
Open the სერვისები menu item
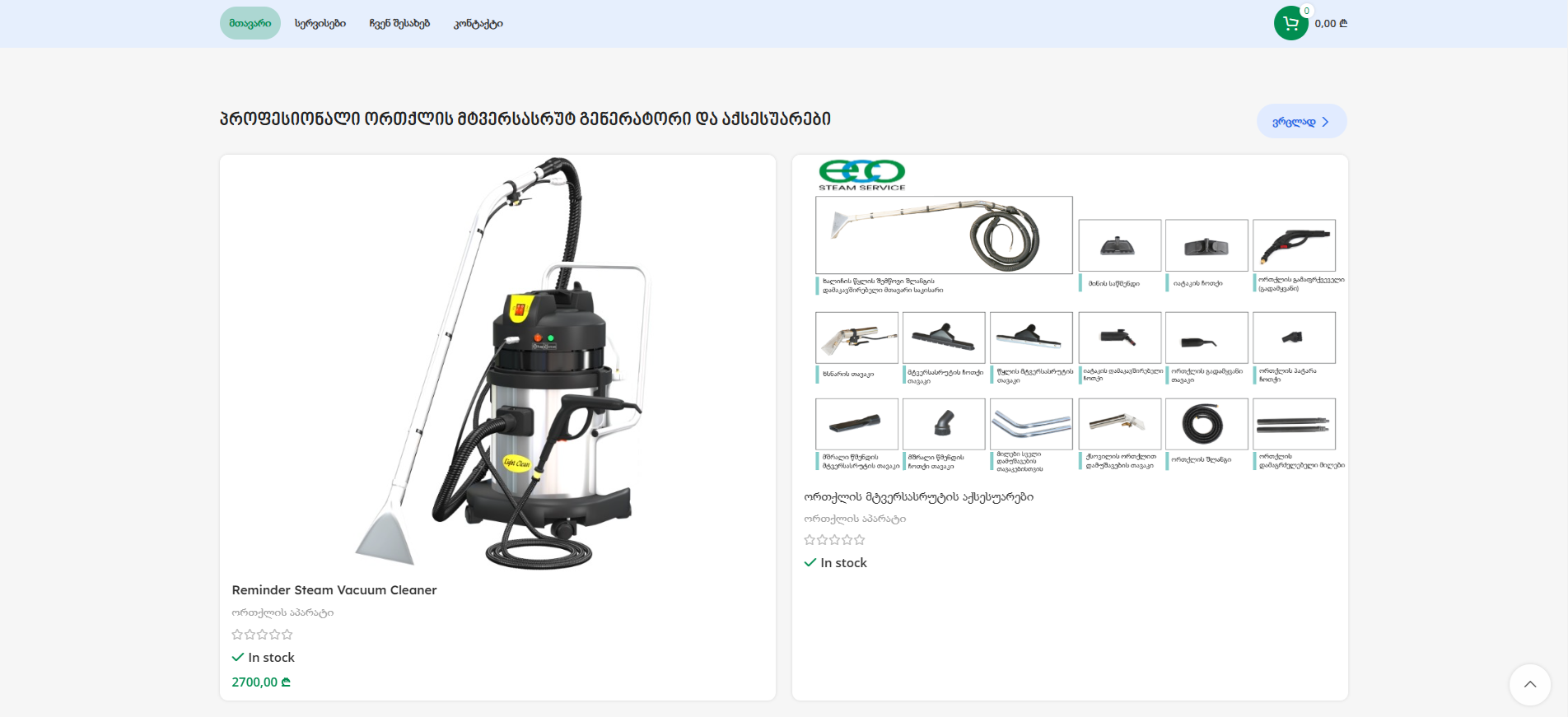(x=320, y=23)
